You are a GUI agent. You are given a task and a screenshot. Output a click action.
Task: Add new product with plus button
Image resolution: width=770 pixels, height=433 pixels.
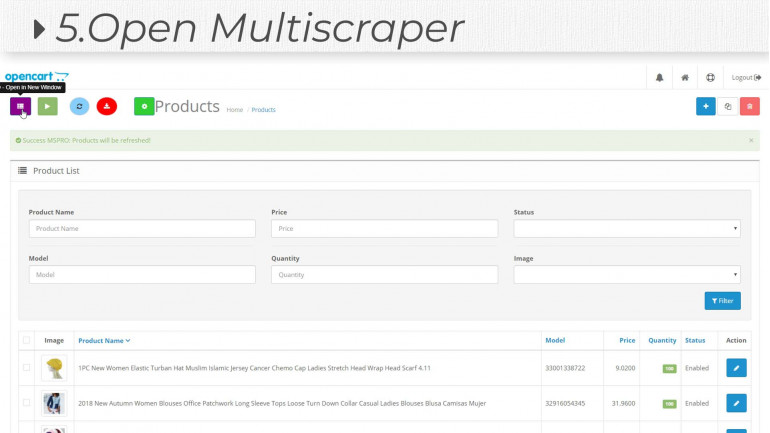point(706,106)
